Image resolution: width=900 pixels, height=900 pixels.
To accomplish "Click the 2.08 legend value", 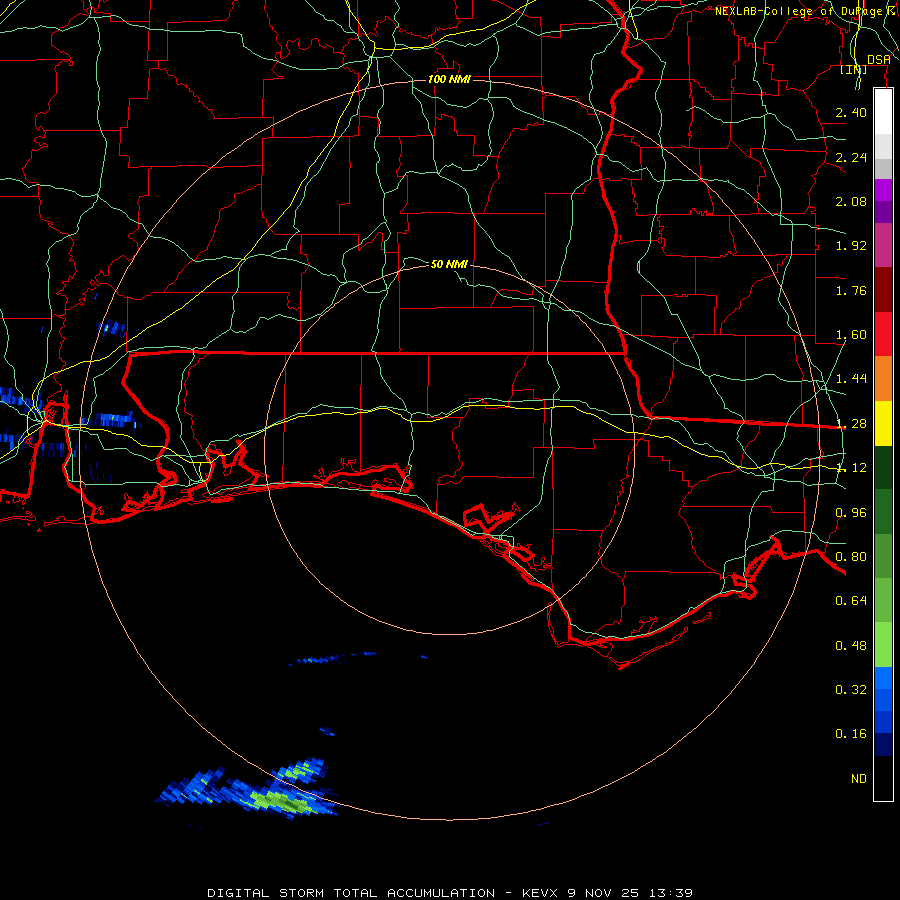I will [x=851, y=201].
